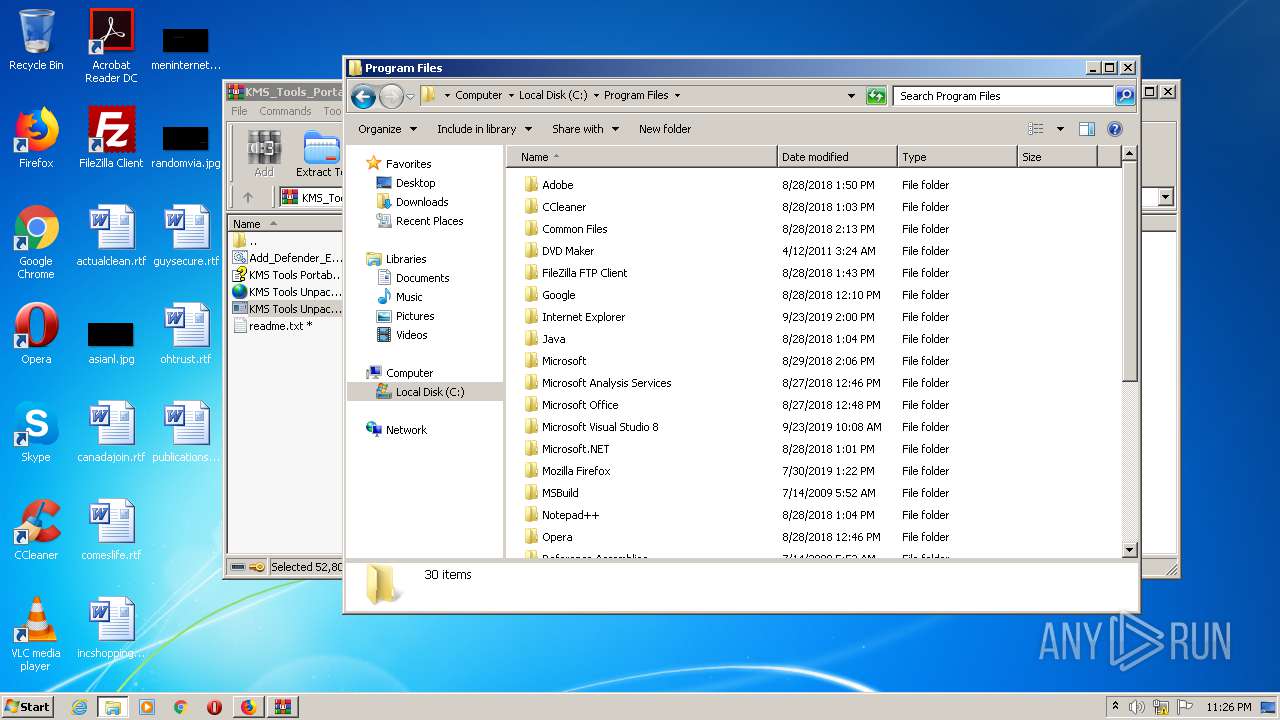The image size is (1280, 720).
Task: Click the search magnifier icon
Action: (x=1125, y=96)
